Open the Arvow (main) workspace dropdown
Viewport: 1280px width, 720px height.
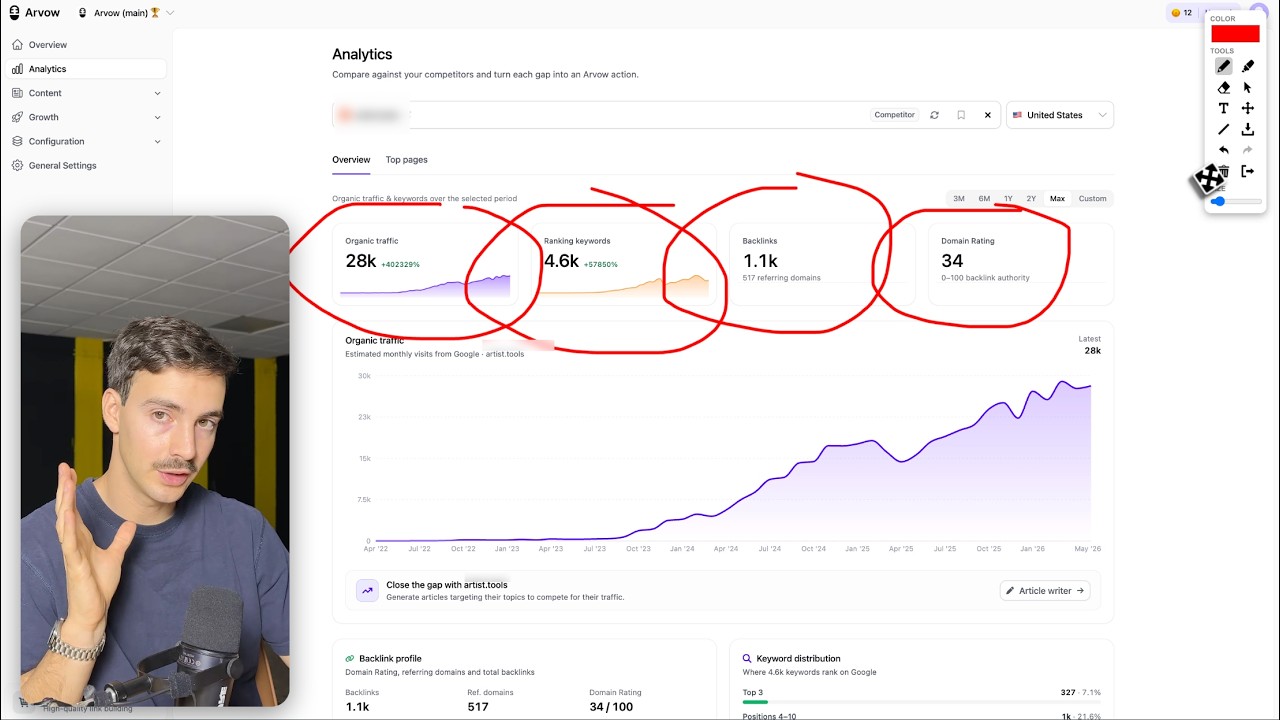pos(125,13)
